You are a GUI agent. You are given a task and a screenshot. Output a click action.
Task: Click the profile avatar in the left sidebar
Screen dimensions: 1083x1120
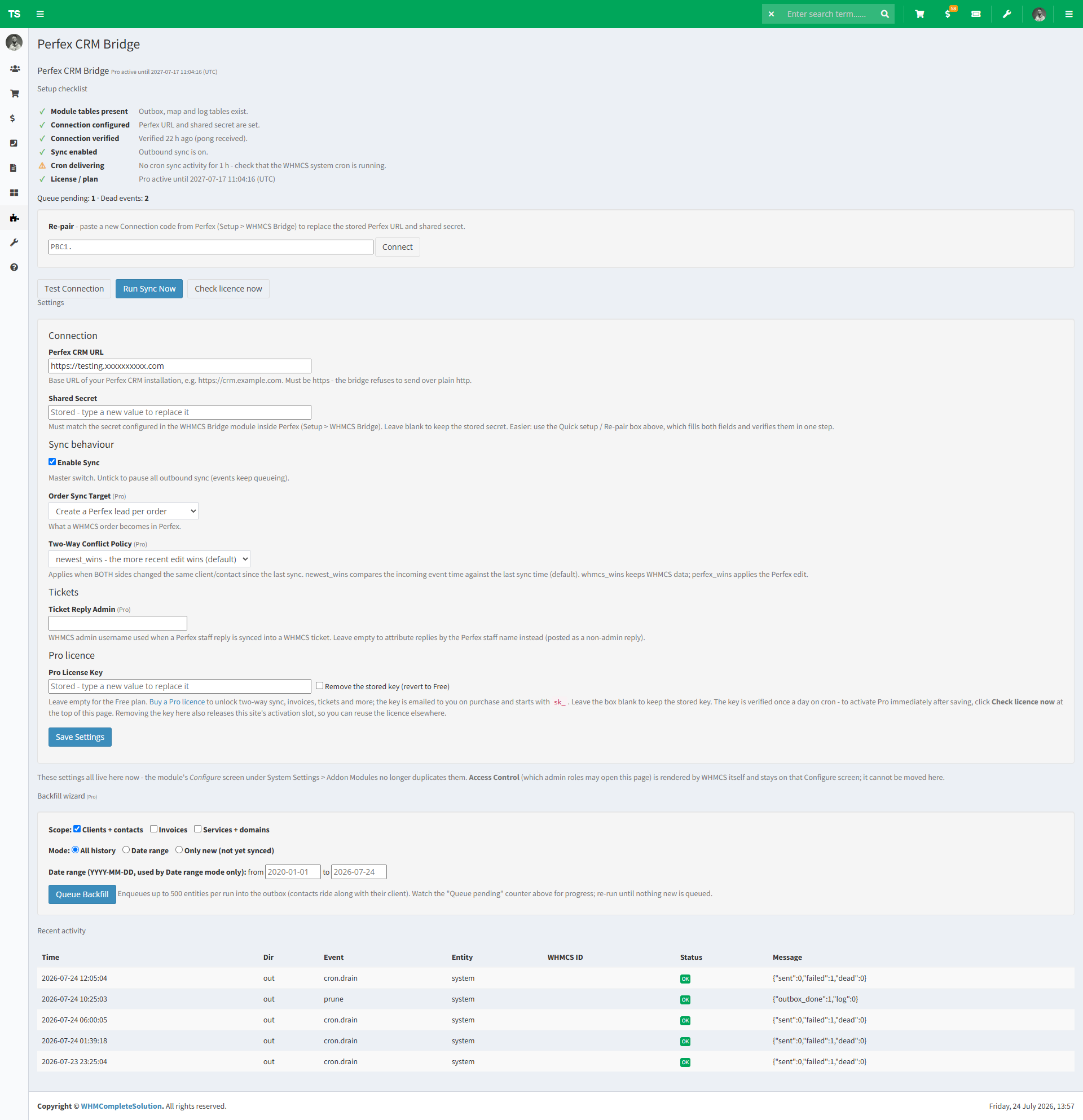(x=14, y=42)
